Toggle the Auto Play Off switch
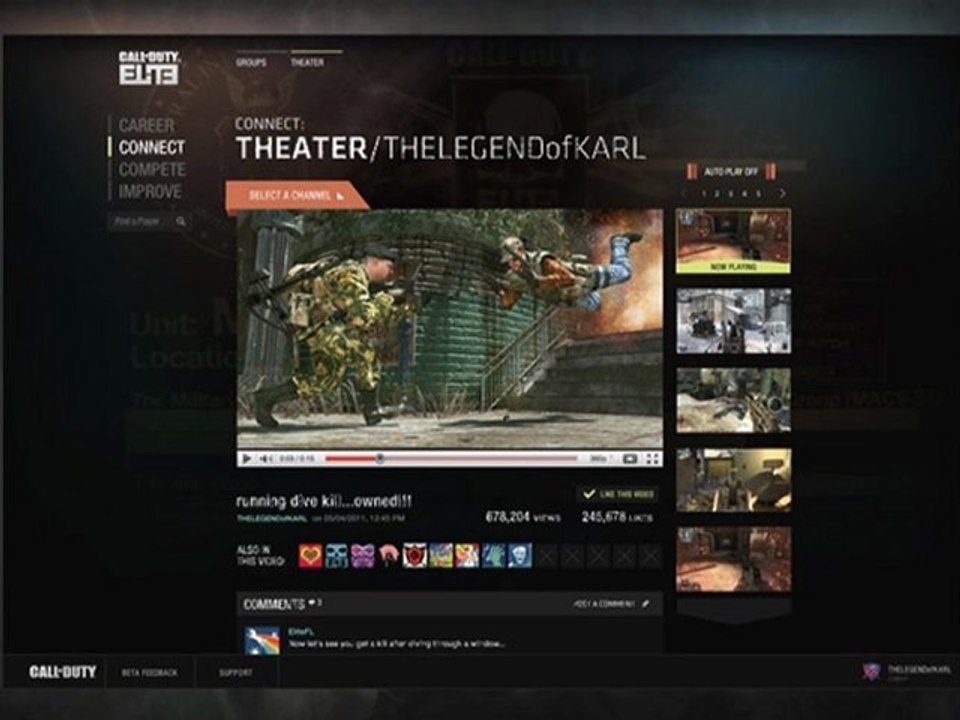 tap(731, 171)
